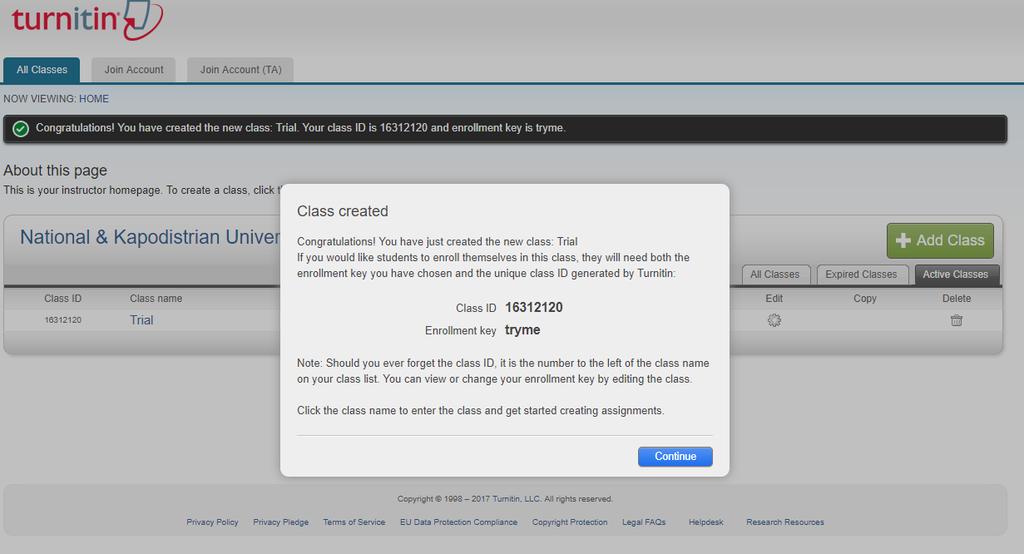Click the Class ID value in dialog

(x=534, y=308)
